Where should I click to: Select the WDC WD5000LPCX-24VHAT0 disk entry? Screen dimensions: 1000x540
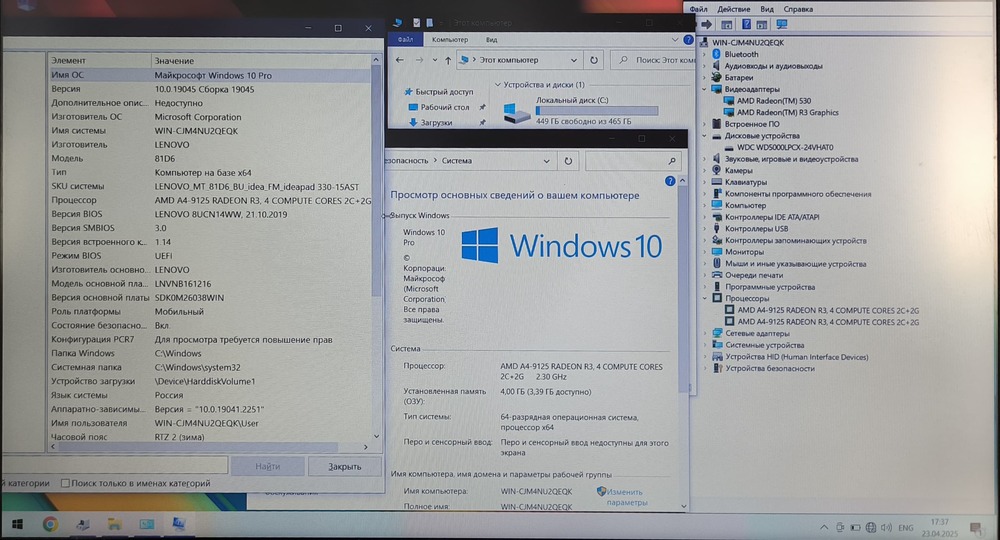pos(785,147)
